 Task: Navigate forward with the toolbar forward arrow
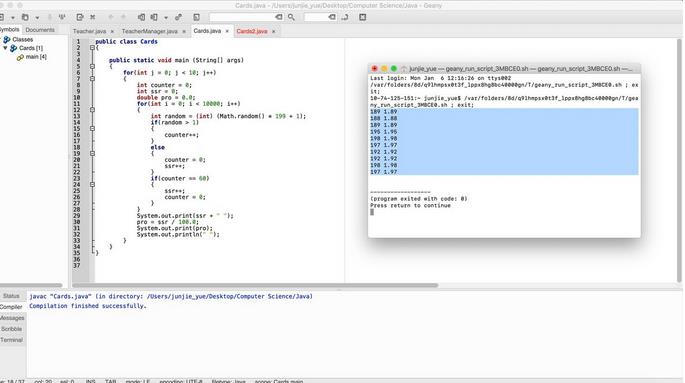pos(124,17)
